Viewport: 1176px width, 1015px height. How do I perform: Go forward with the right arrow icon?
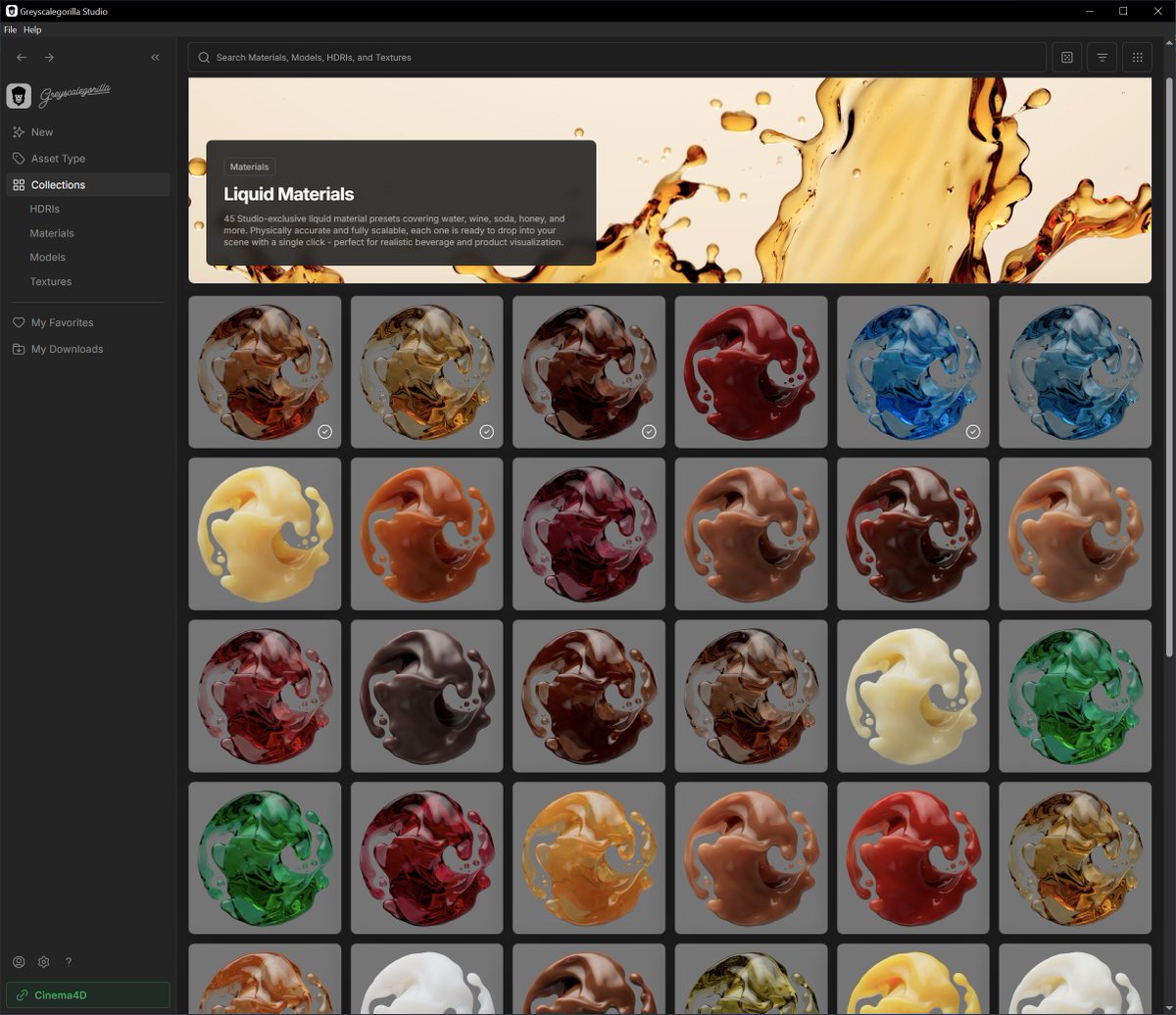(x=49, y=58)
